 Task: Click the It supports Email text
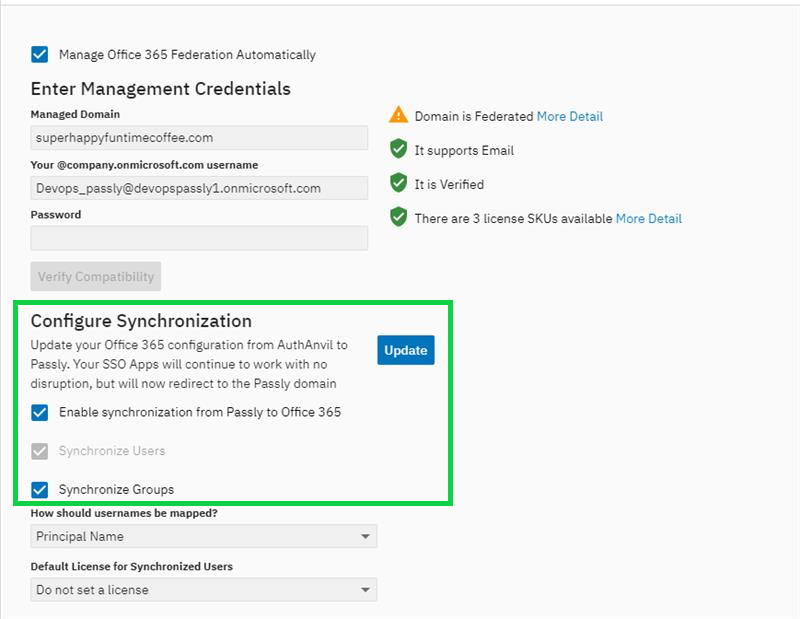tap(464, 151)
